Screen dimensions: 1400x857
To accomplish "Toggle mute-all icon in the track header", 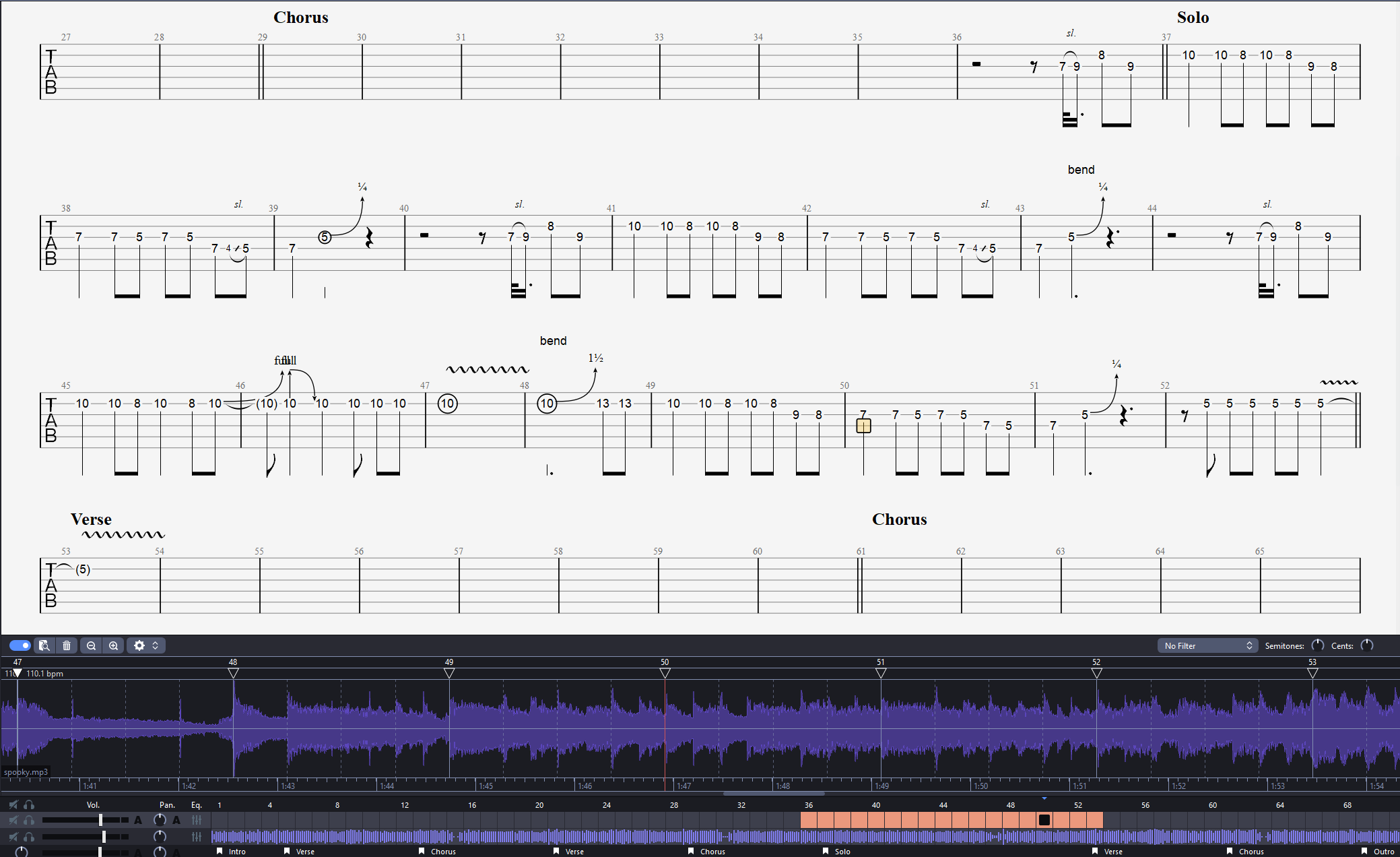I will (x=13, y=804).
